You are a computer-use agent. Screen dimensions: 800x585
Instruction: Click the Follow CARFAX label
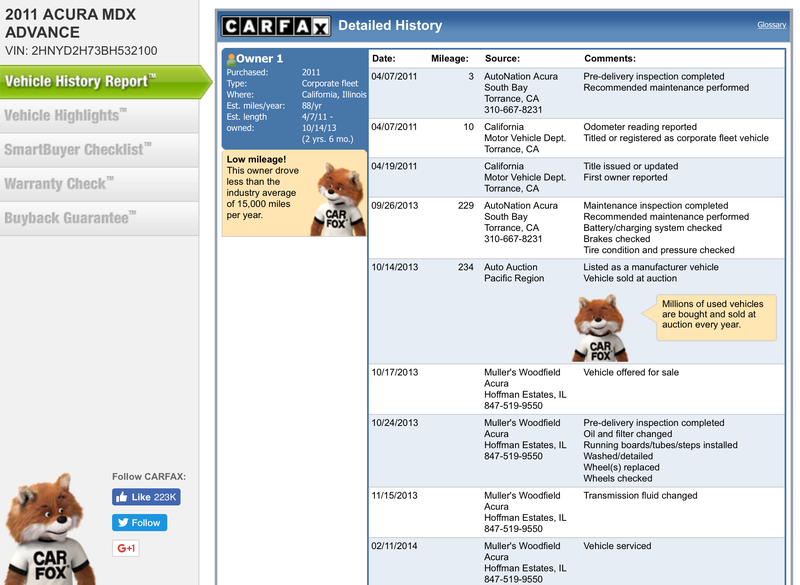click(149, 477)
